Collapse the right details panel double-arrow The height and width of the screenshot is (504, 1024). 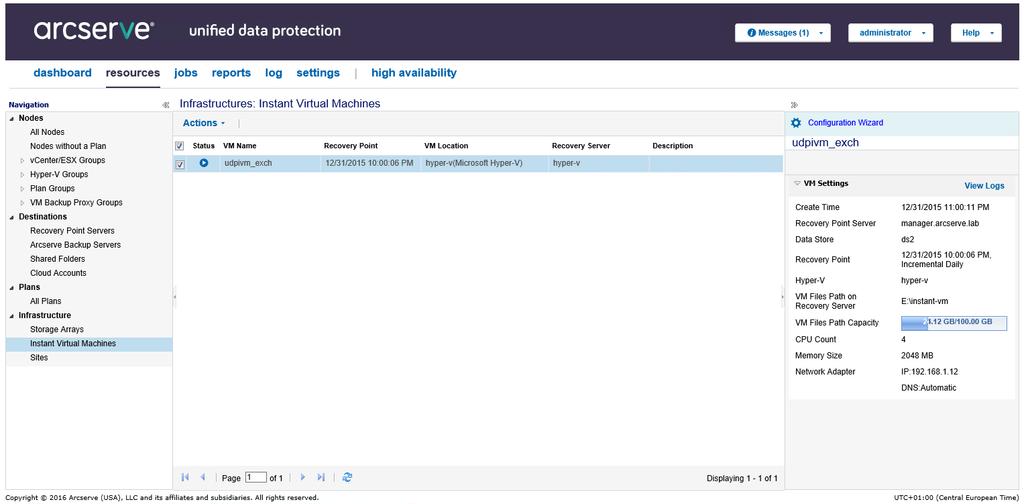(794, 104)
